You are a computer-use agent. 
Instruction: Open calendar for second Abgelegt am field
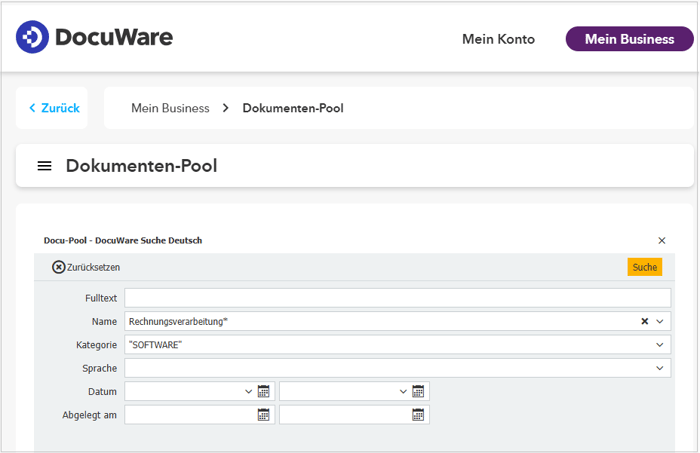[x=418, y=415]
